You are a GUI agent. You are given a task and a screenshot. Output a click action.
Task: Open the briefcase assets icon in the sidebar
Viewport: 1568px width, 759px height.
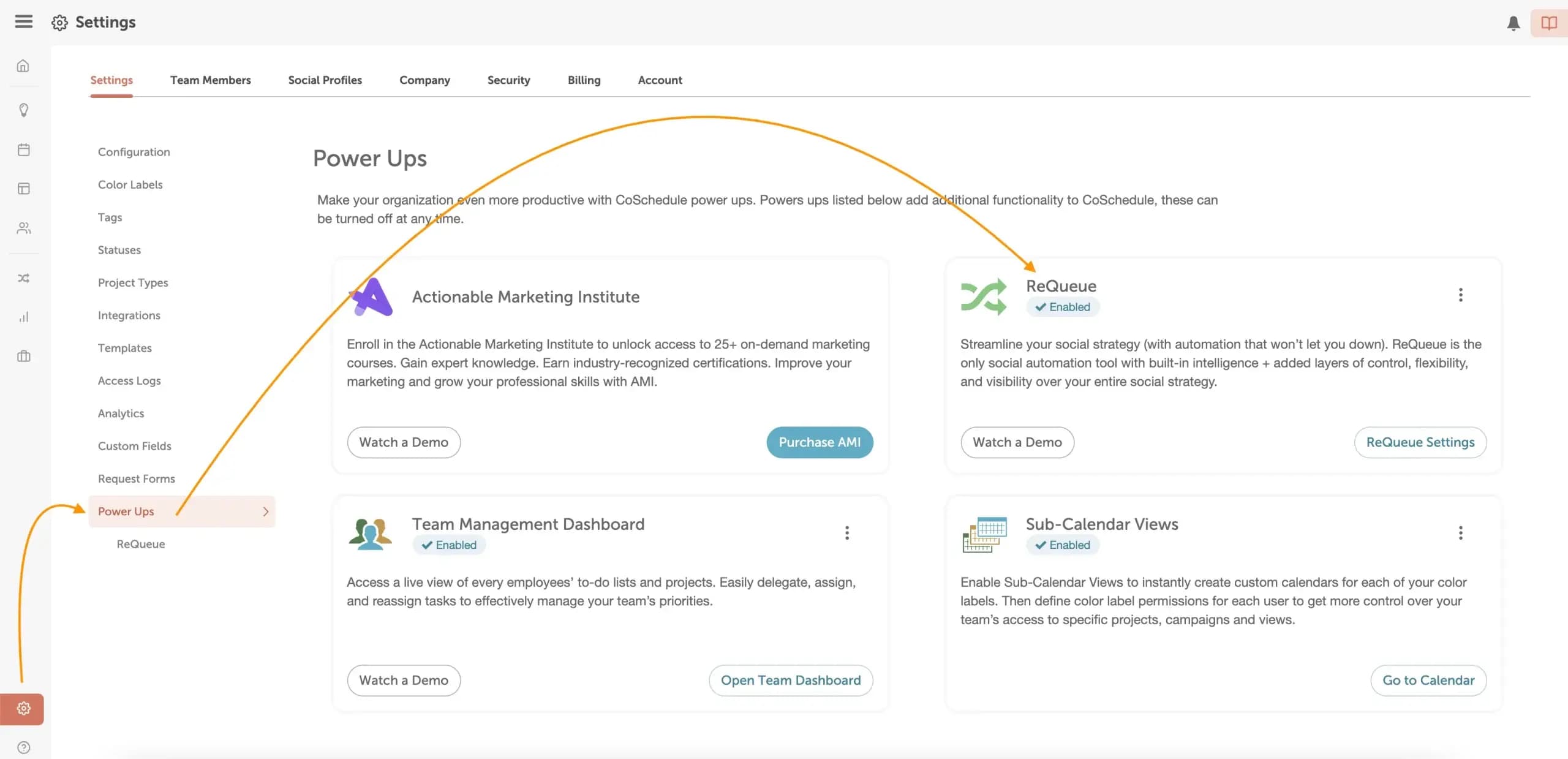[x=23, y=356]
